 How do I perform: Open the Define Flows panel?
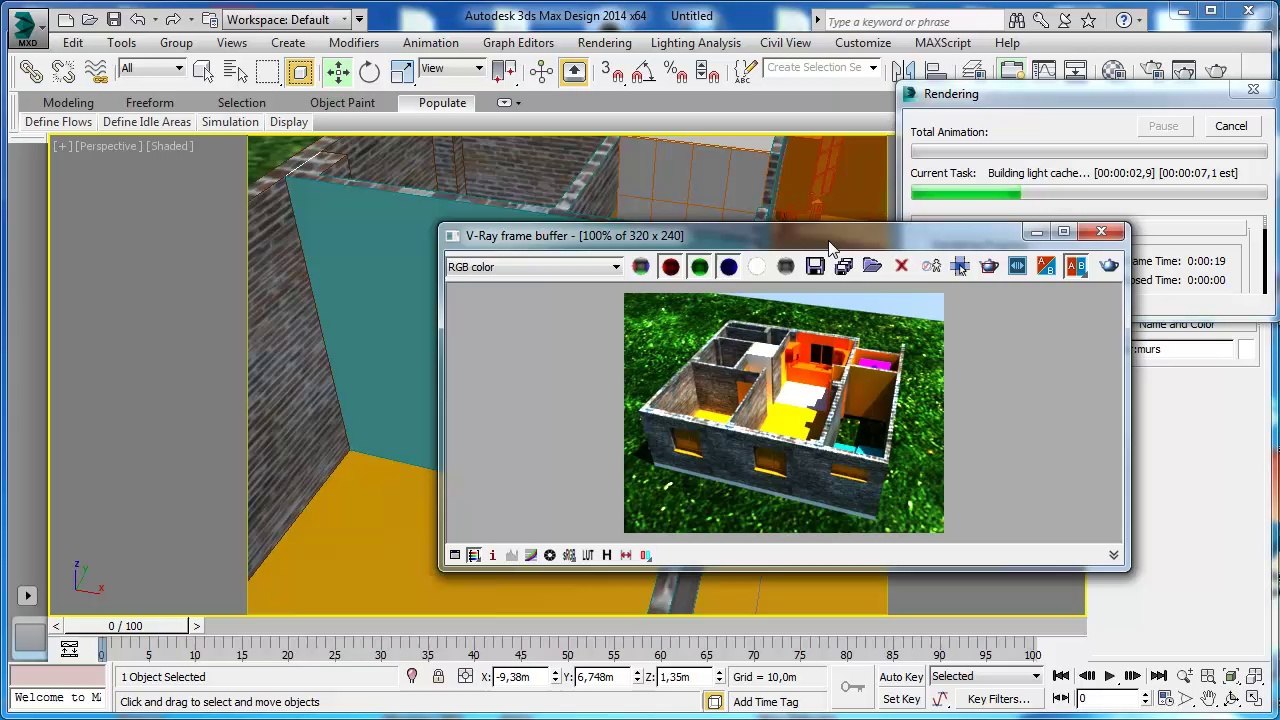click(x=58, y=122)
